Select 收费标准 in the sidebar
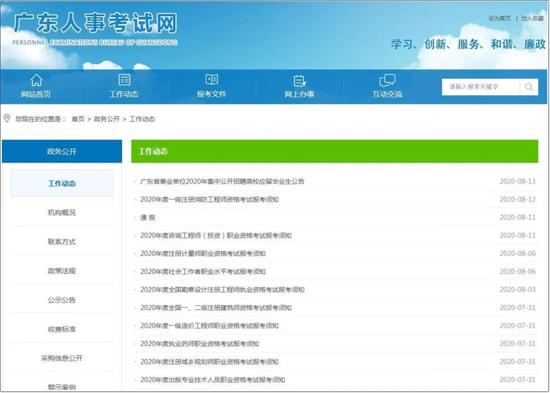The image size is (550, 393). click(x=62, y=329)
